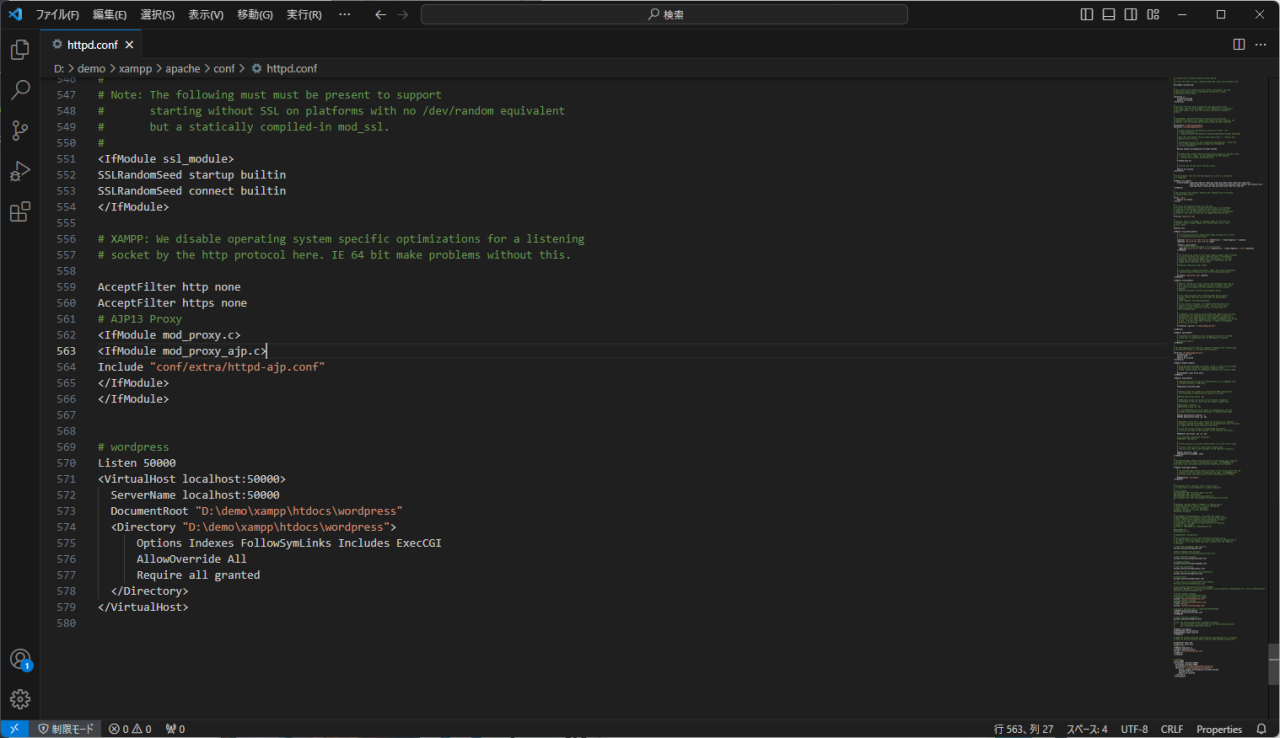Open the 編集(E) menu

pyautogui.click(x=110, y=15)
